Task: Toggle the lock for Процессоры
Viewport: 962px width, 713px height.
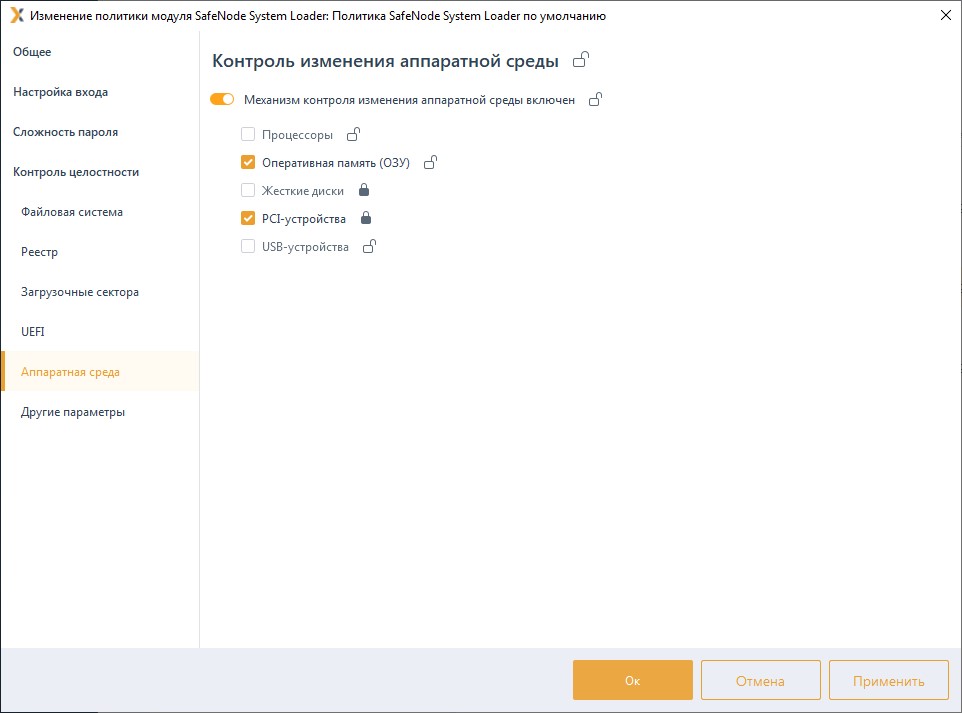Action: [353, 134]
